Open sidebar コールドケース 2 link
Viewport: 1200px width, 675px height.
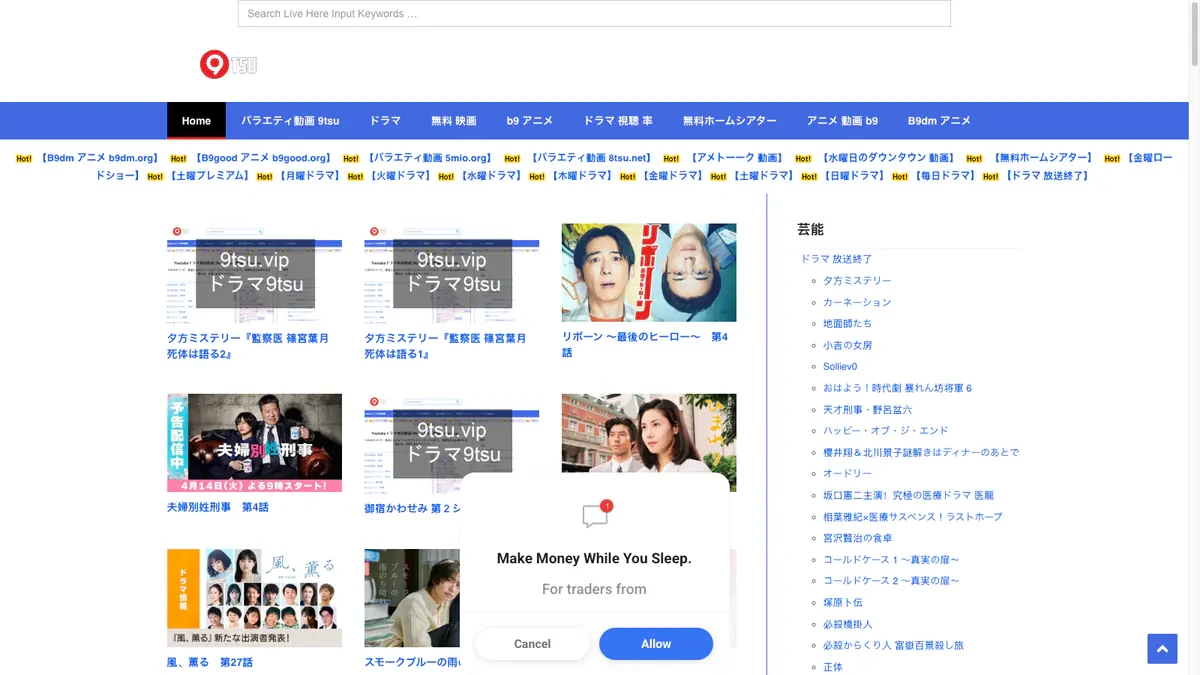point(891,582)
